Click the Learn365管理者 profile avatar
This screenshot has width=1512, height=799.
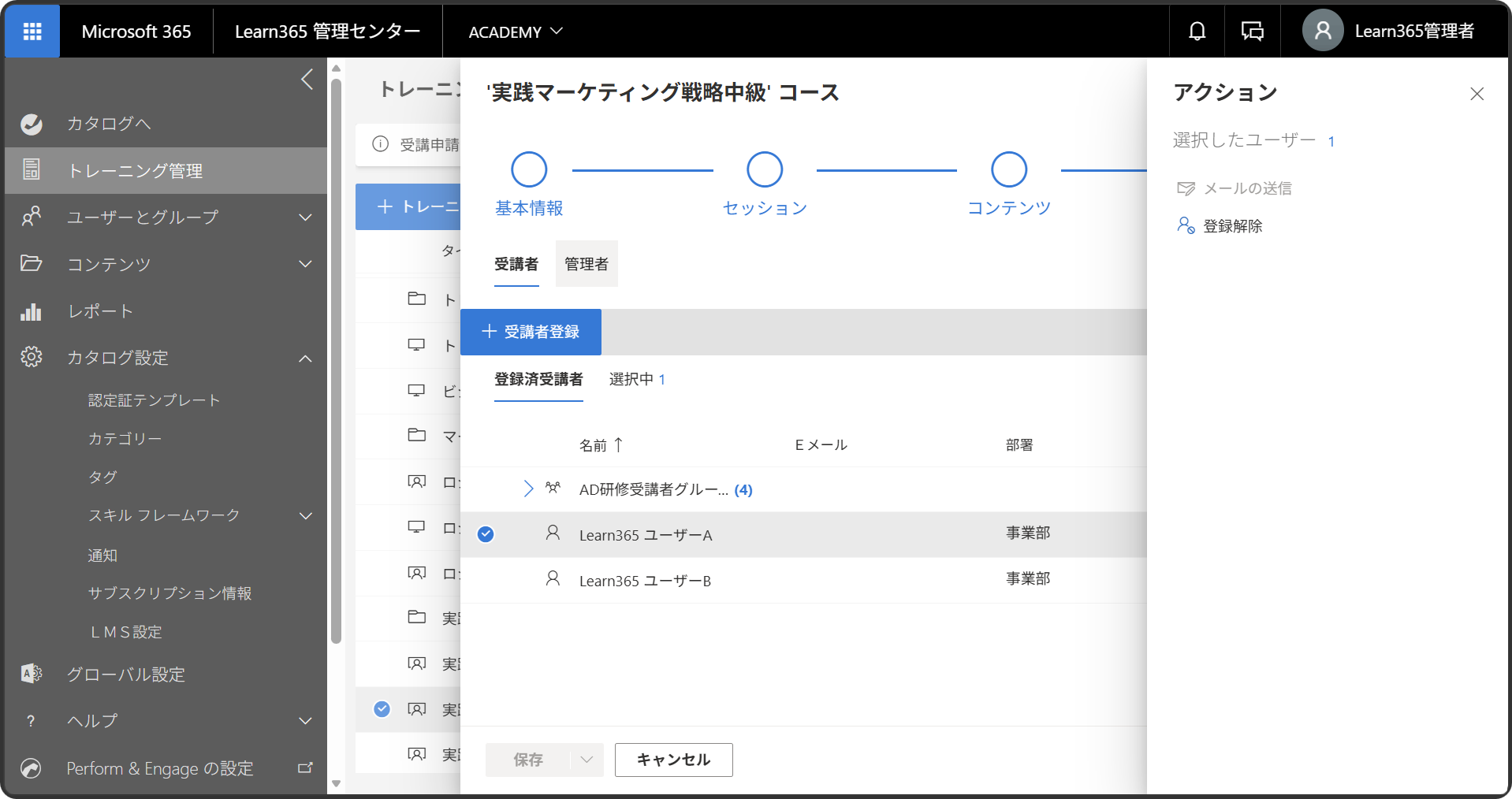[1323, 31]
